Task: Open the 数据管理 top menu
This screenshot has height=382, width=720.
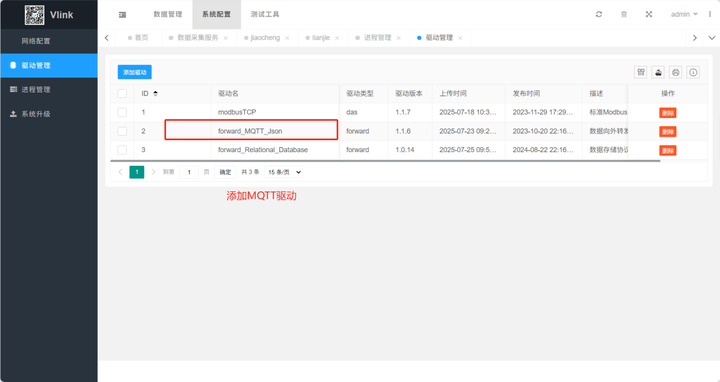Action: (168, 14)
